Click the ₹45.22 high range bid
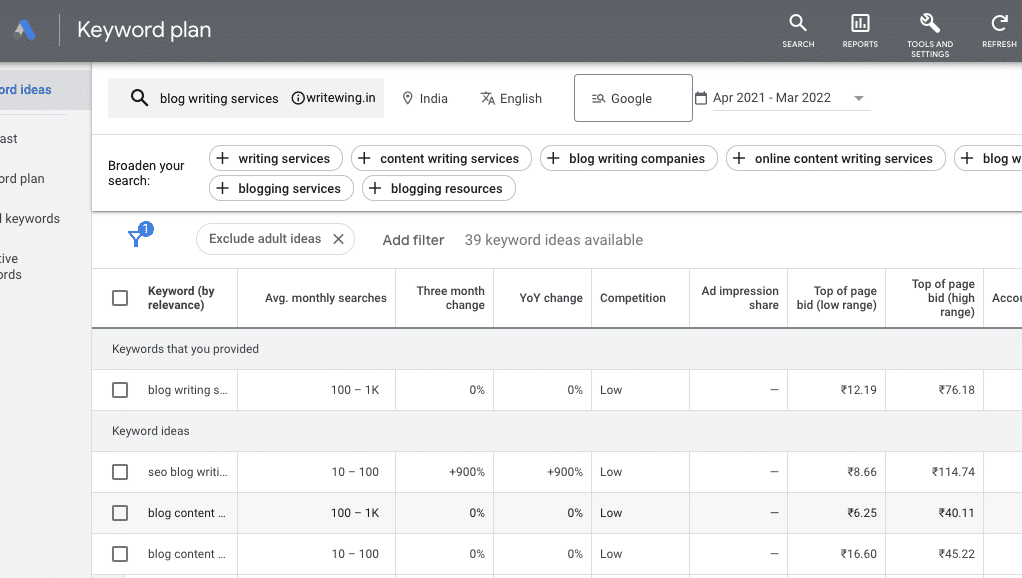1022x578 pixels. (957, 554)
